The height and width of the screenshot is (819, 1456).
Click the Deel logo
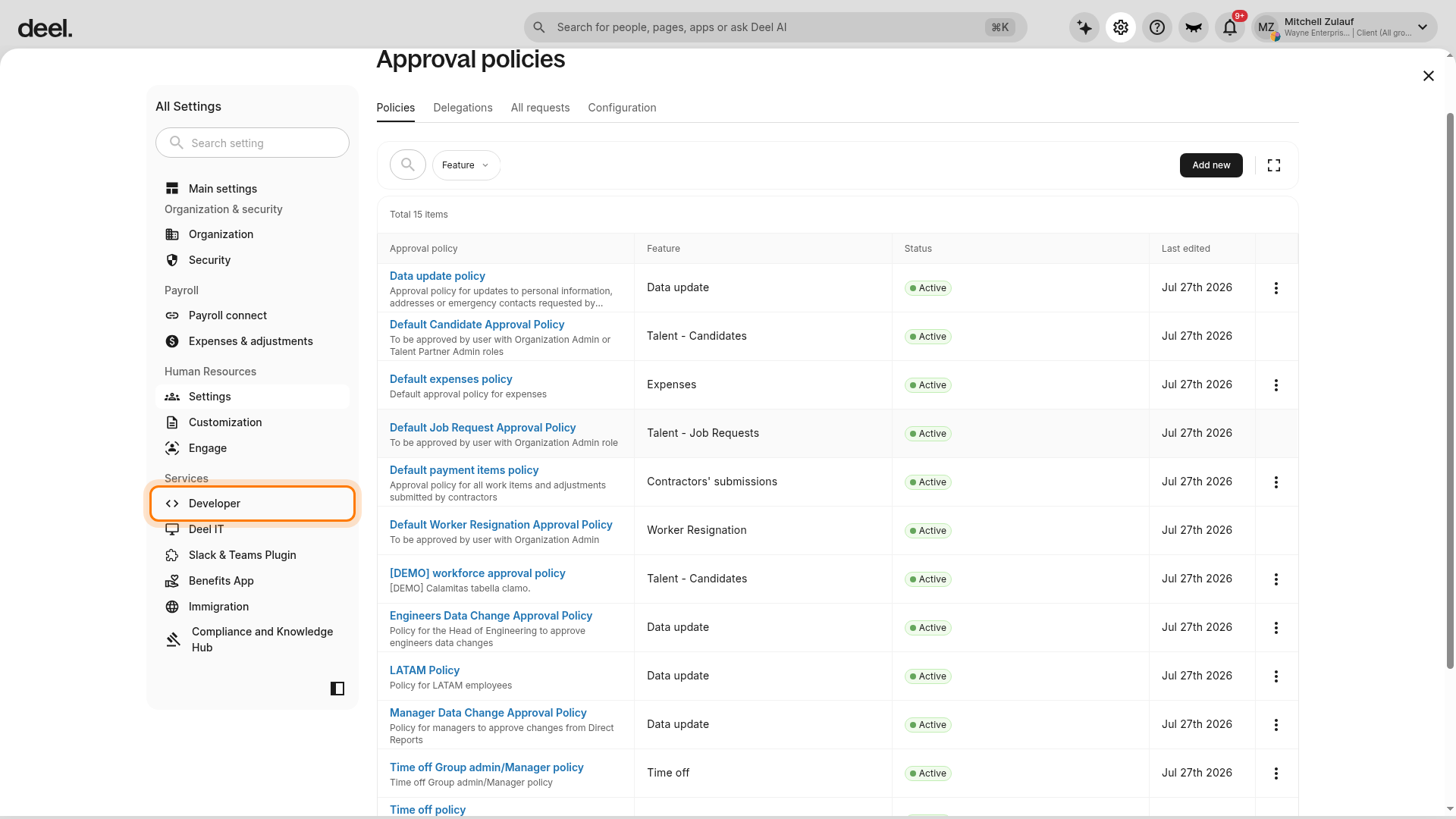[45, 29]
